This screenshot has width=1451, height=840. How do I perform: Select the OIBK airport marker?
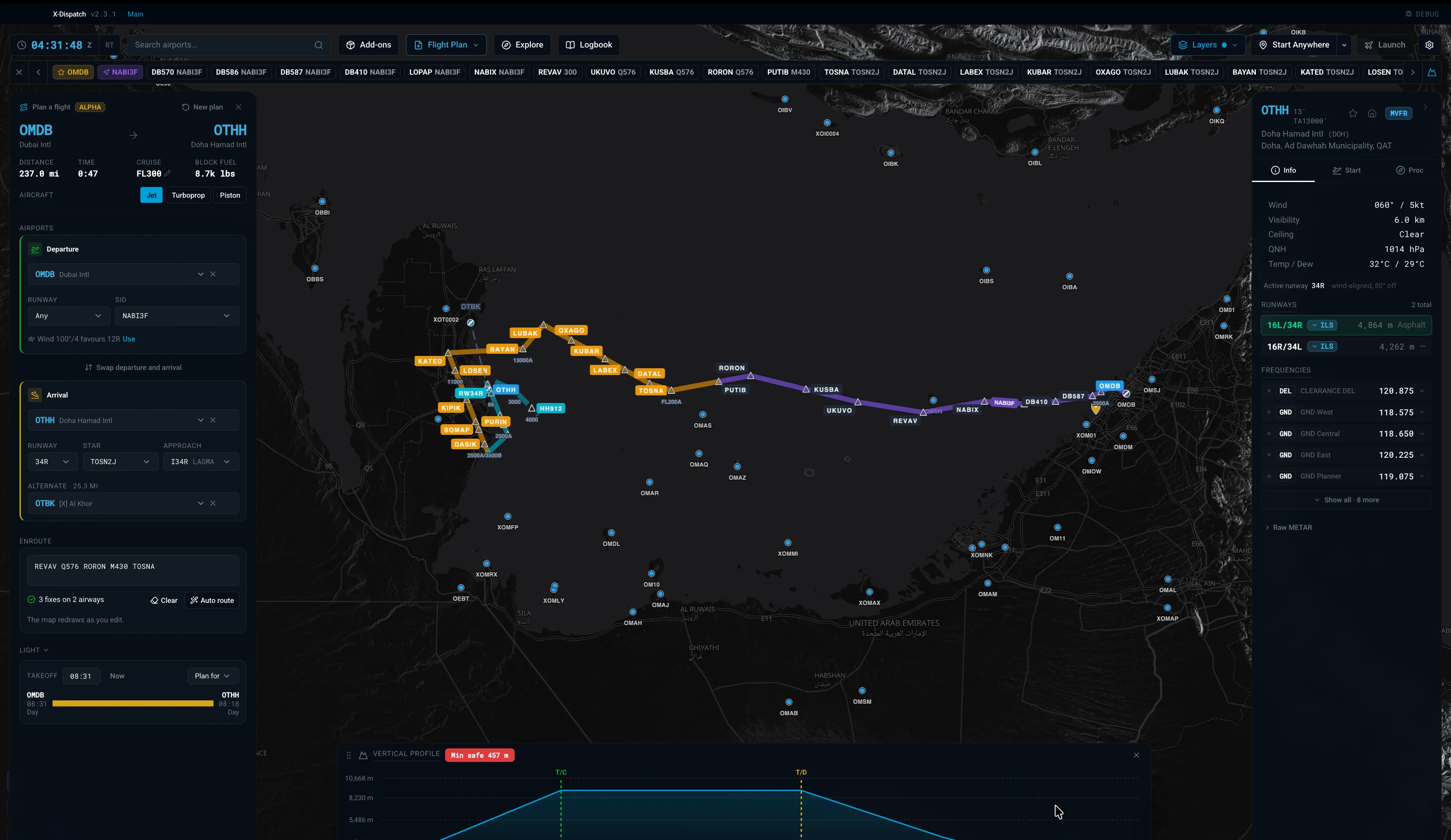tap(891, 153)
